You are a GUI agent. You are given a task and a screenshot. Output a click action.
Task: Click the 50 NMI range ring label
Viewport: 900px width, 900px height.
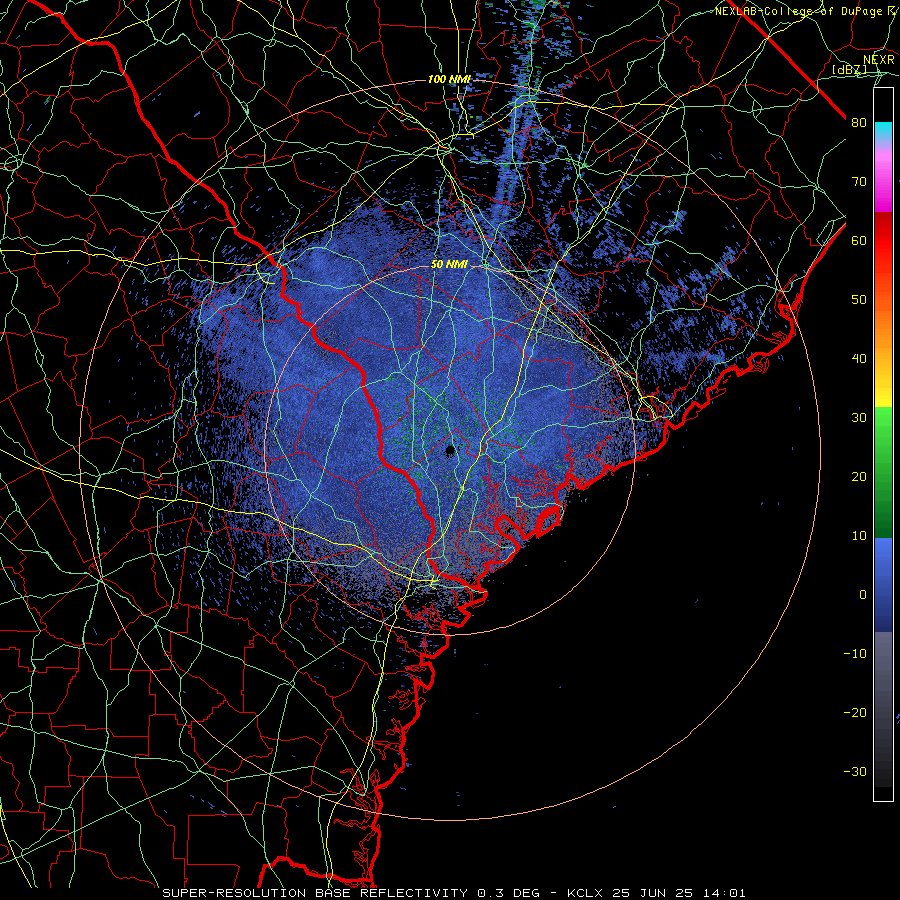pos(449,265)
